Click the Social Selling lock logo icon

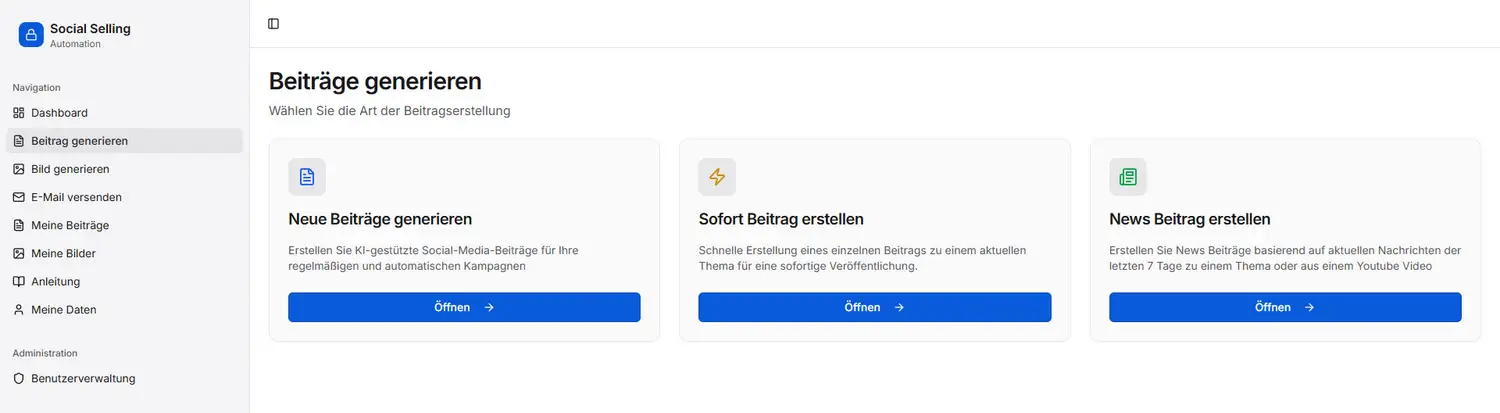coord(31,35)
